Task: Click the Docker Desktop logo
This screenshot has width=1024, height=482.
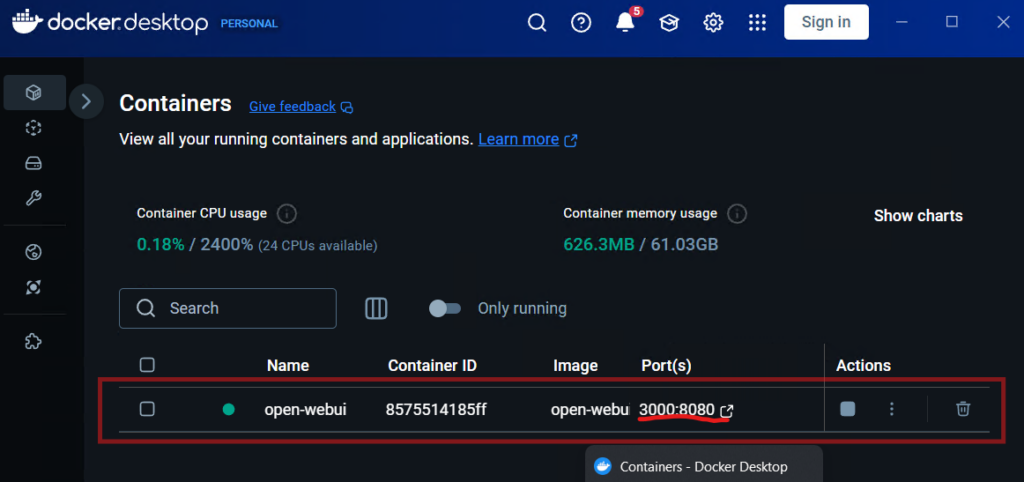Action: 110,23
